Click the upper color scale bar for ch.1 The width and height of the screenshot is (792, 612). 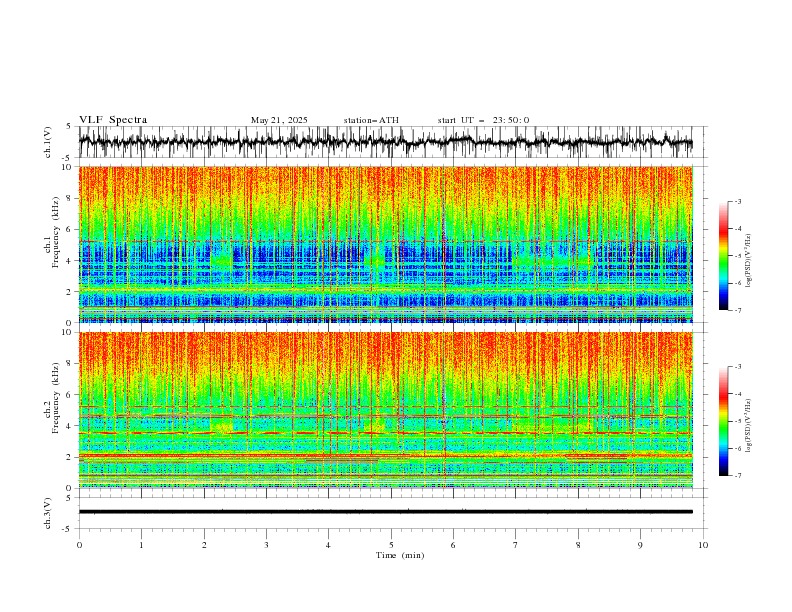pyautogui.click(x=724, y=255)
